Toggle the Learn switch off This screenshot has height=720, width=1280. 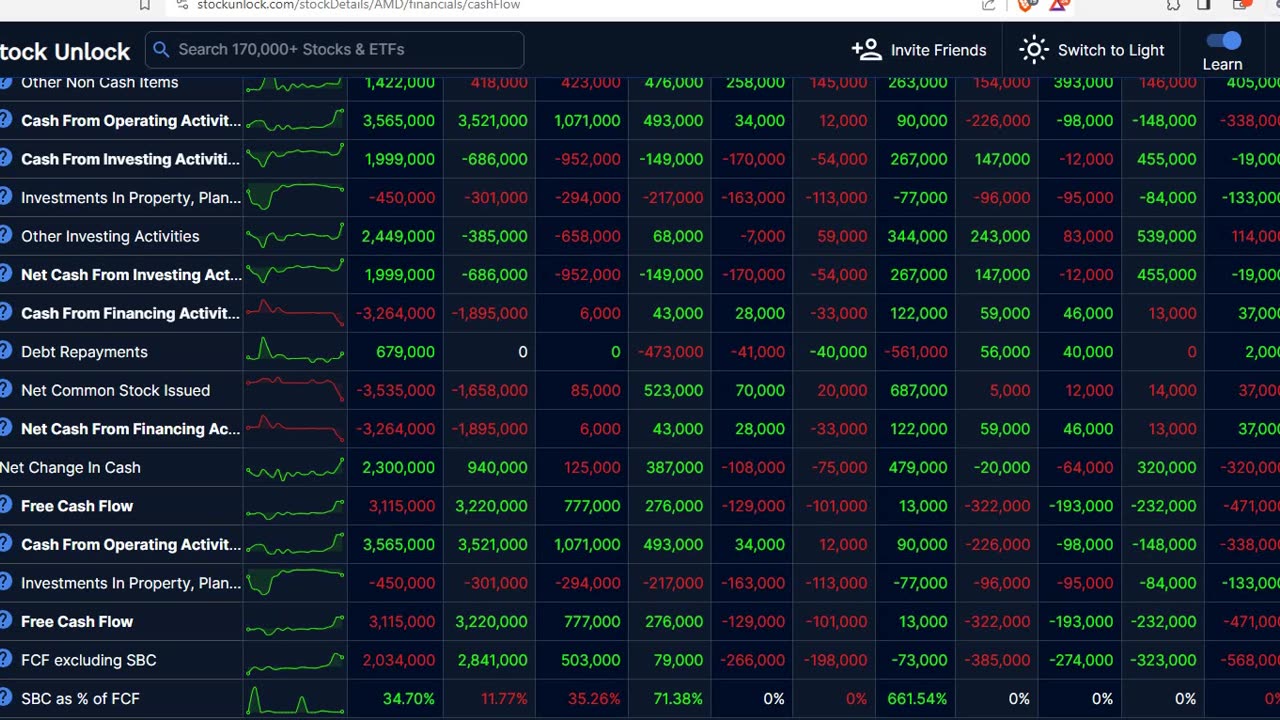point(1223,41)
